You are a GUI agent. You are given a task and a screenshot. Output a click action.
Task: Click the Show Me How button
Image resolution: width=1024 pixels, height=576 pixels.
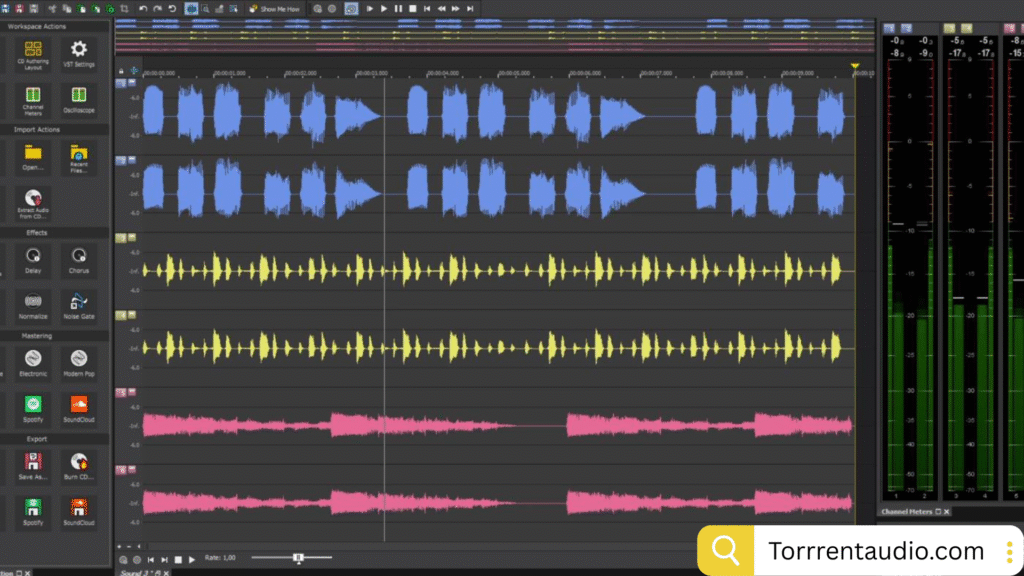(x=274, y=8)
